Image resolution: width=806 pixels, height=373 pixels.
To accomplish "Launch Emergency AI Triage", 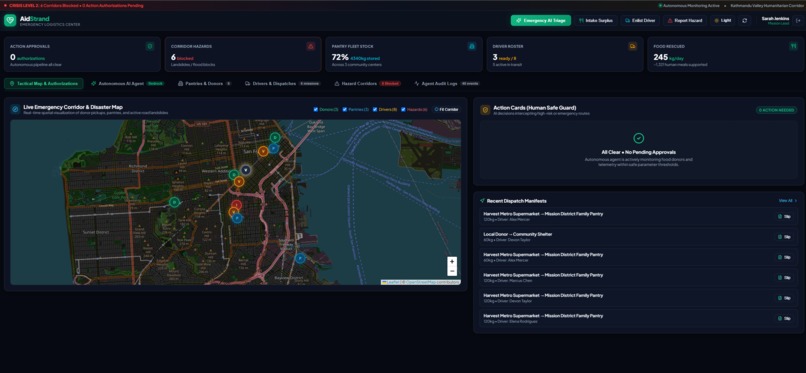I will (x=541, y=21).
